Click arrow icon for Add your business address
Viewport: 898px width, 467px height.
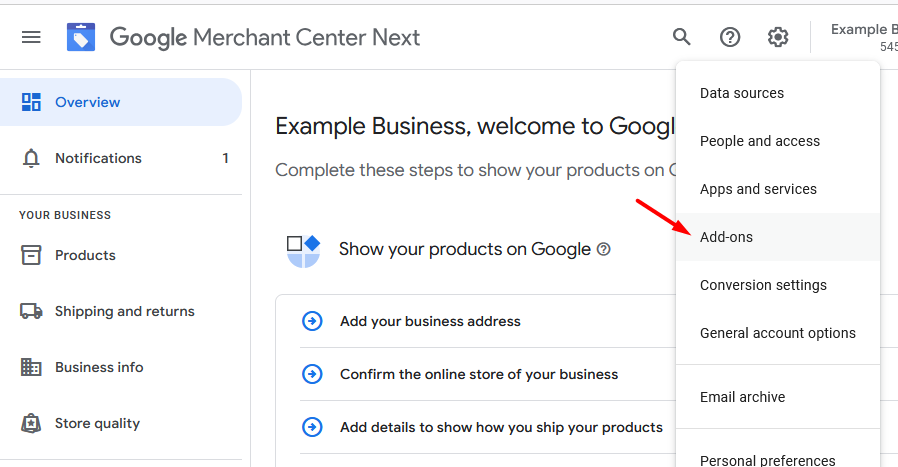pyautogui.click(x=312, y=321)
